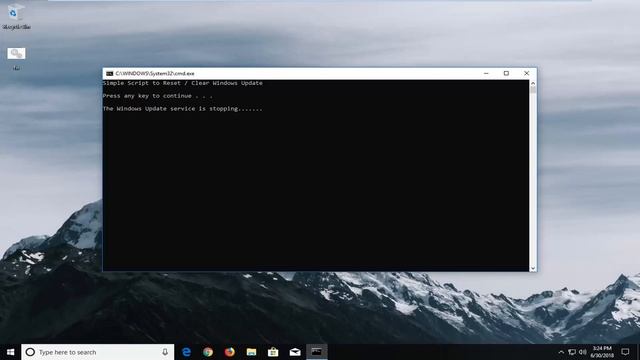Select the Command Prompt taskbar button
The width and height of the screenshot is (640, 360).
317,352
